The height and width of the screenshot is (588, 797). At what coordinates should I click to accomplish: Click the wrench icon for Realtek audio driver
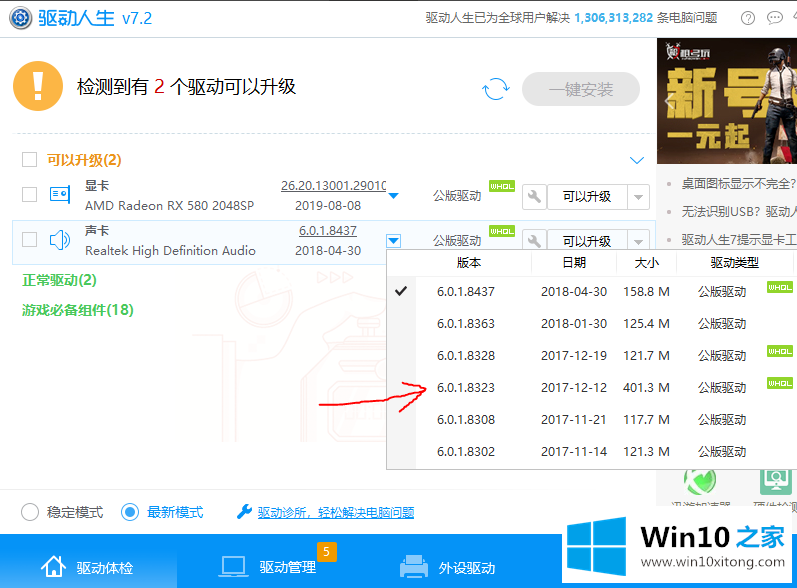(534, 241)
